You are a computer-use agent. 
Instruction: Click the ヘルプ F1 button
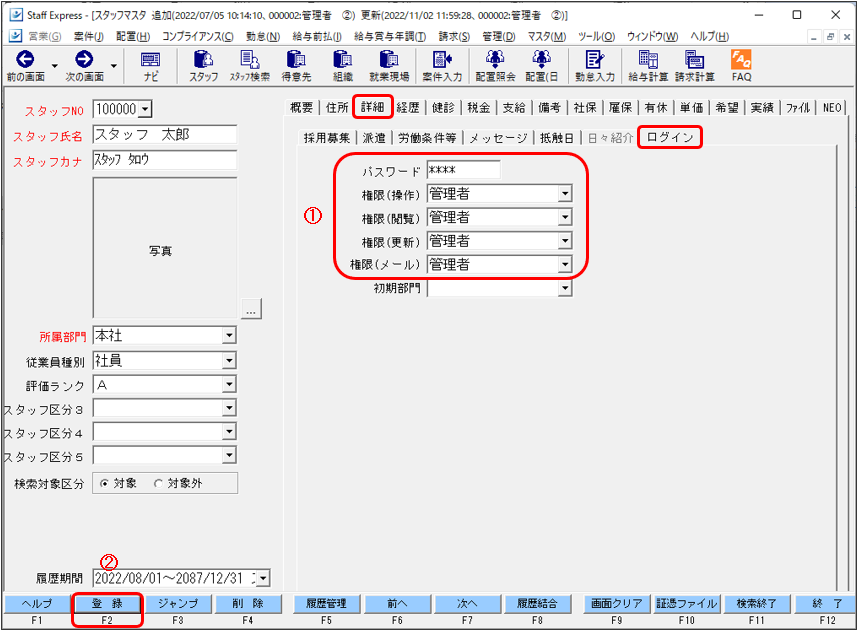[x=37, y=604]
